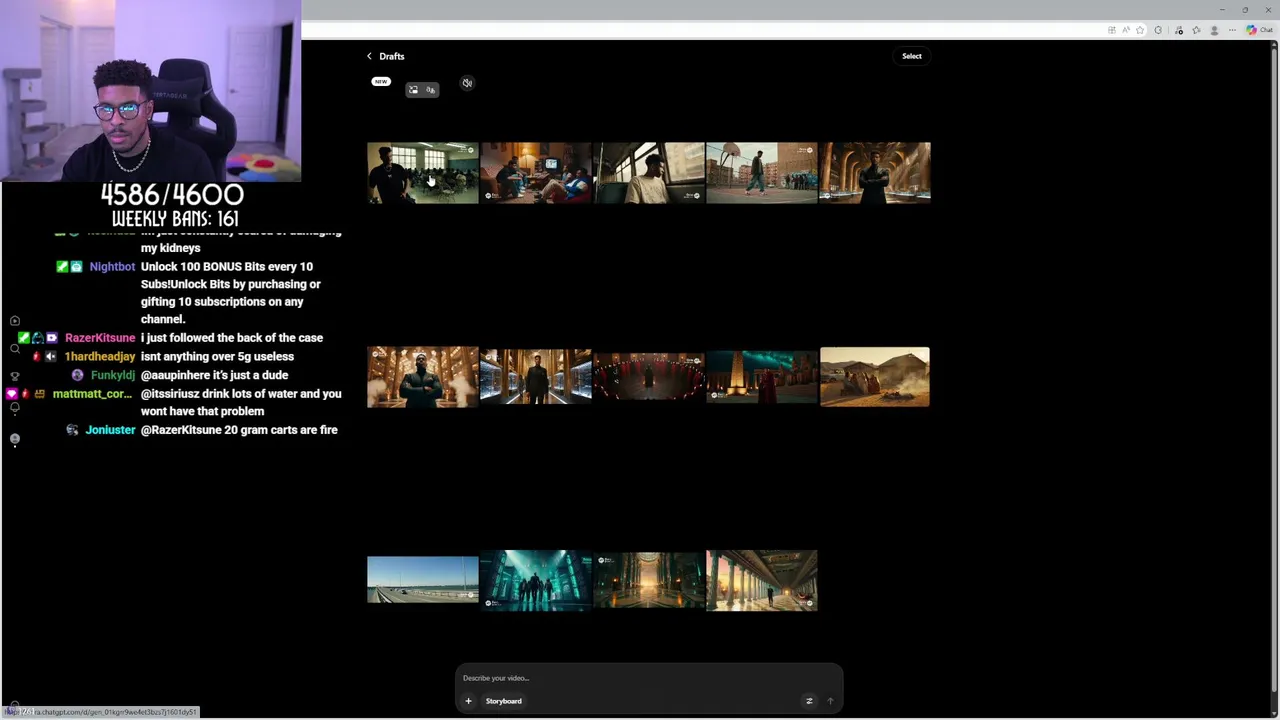This screenshot has width=1280, height=720.
Task: Open Read aloud icon in address bar
Action: point(1126,30)
